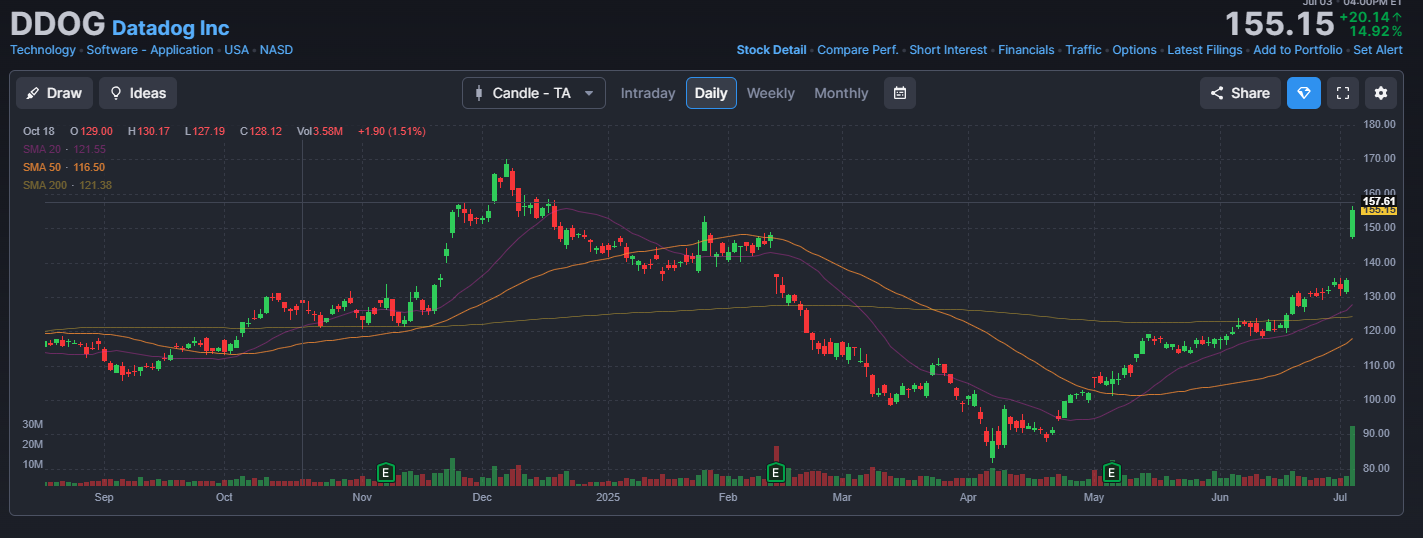Open the Ideas lightbulb button
This screenshot has height=538, width=1423.
(x=138, y=93)
